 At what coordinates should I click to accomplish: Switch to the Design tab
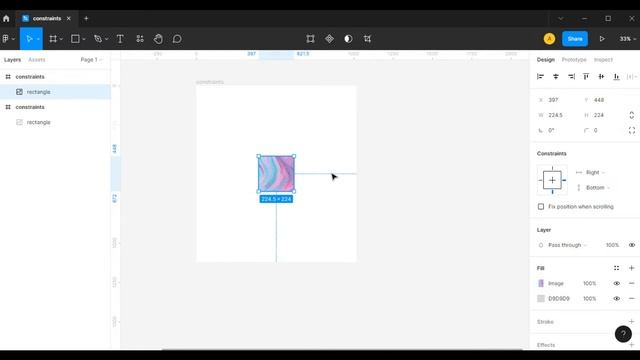[546, 60]
